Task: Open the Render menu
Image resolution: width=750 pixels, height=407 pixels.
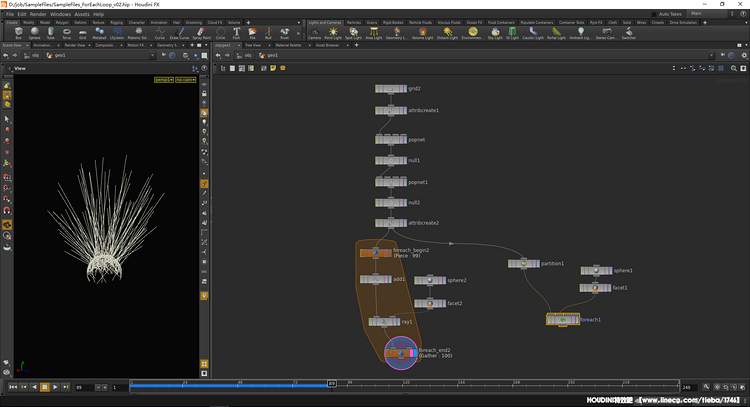Action: click(38, 14)
